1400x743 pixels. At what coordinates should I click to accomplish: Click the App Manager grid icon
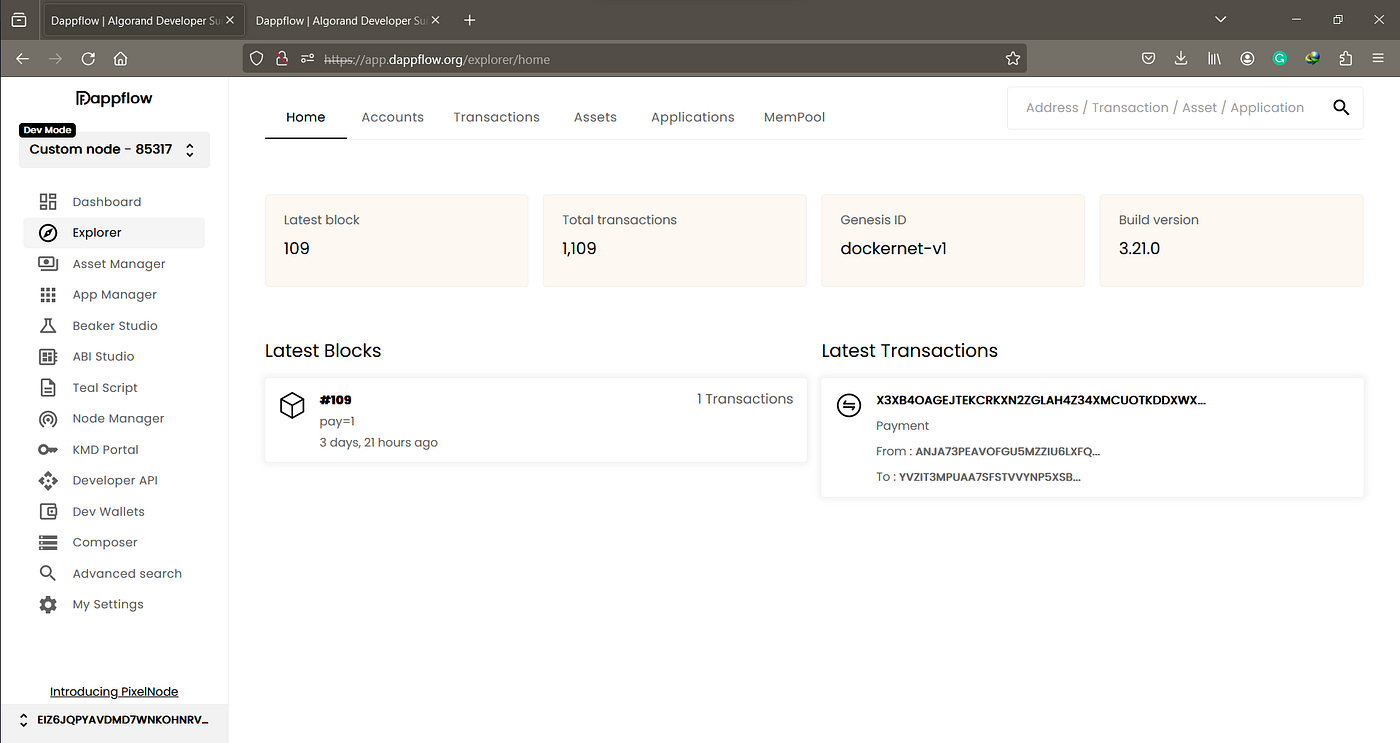48,295
